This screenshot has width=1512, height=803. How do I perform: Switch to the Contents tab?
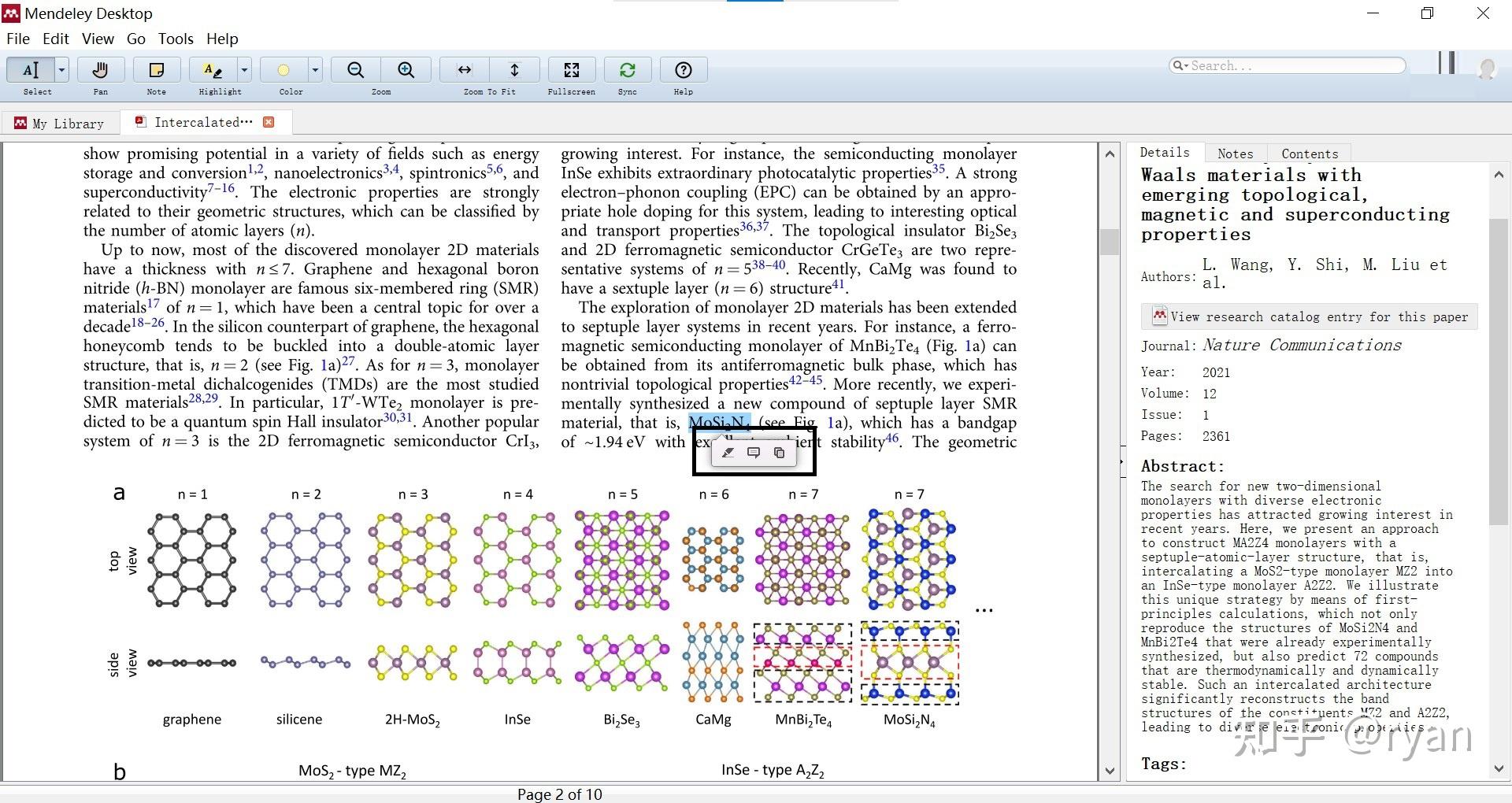1310,154
